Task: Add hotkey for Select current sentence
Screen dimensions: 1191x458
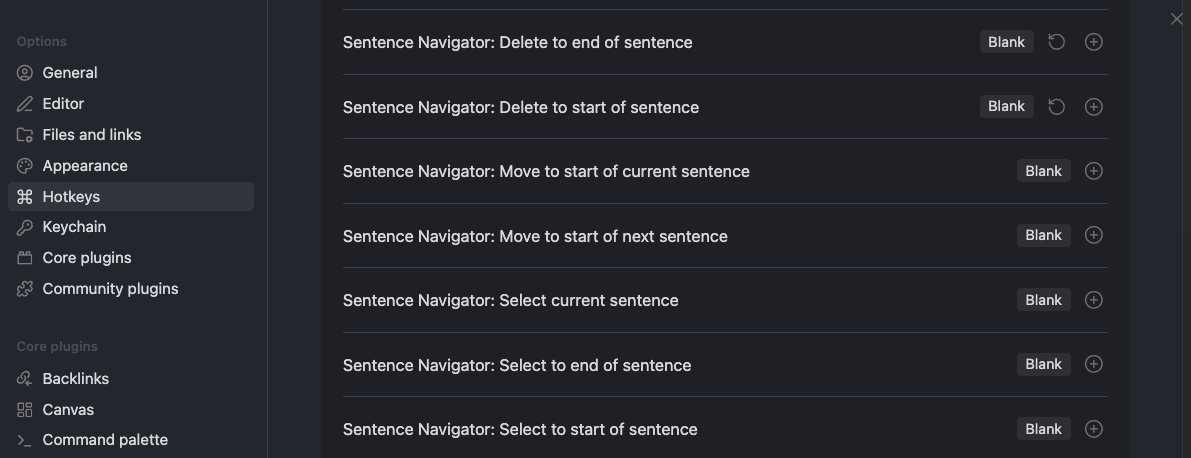Action: click(x=1094, y=300)
